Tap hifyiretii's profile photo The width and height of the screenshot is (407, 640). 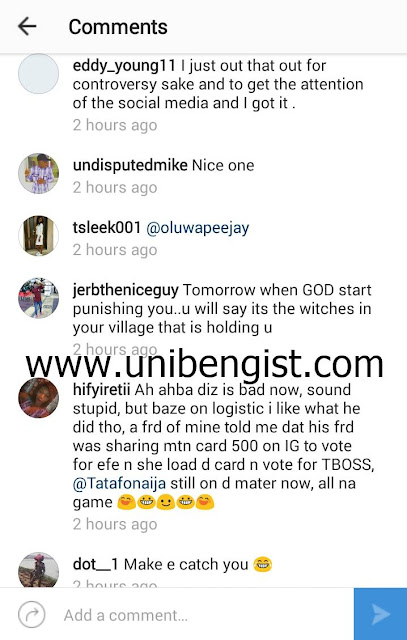(38, 398)
